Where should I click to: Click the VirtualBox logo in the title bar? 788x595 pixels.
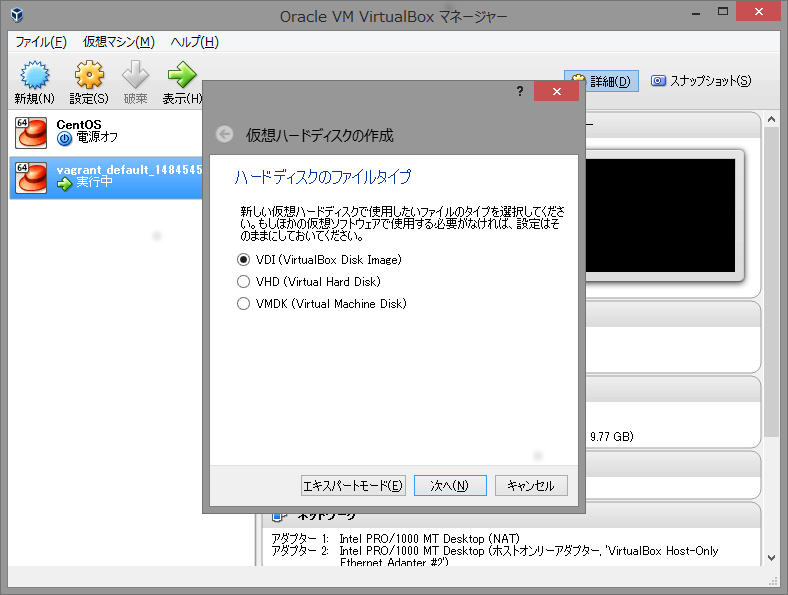point(17,15)
